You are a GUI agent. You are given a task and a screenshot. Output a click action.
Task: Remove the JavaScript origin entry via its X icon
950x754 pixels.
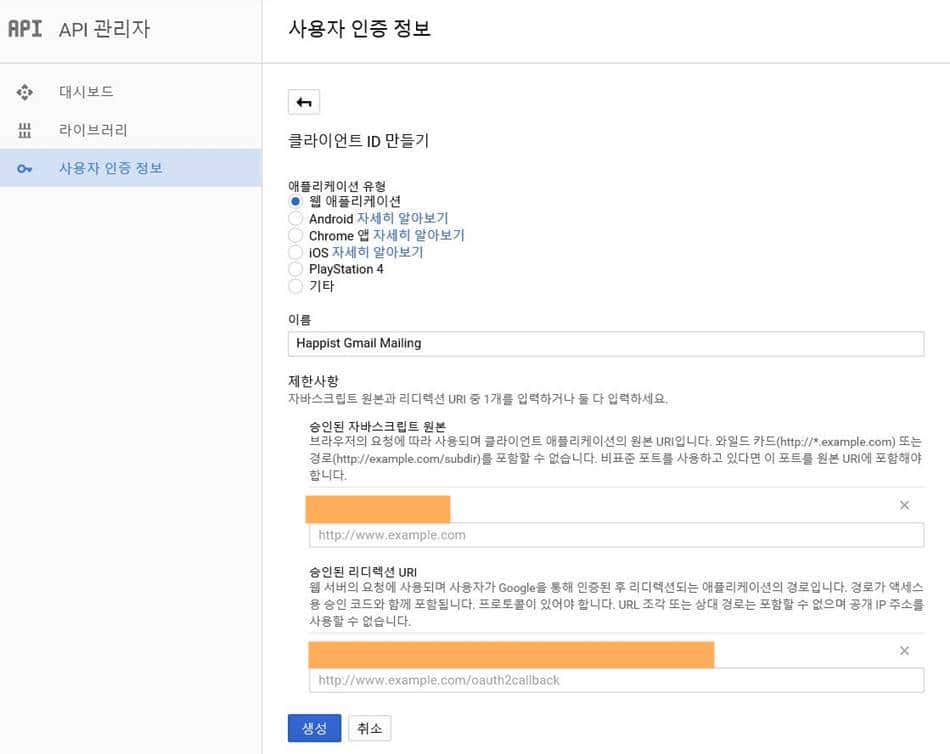[904, 505]
